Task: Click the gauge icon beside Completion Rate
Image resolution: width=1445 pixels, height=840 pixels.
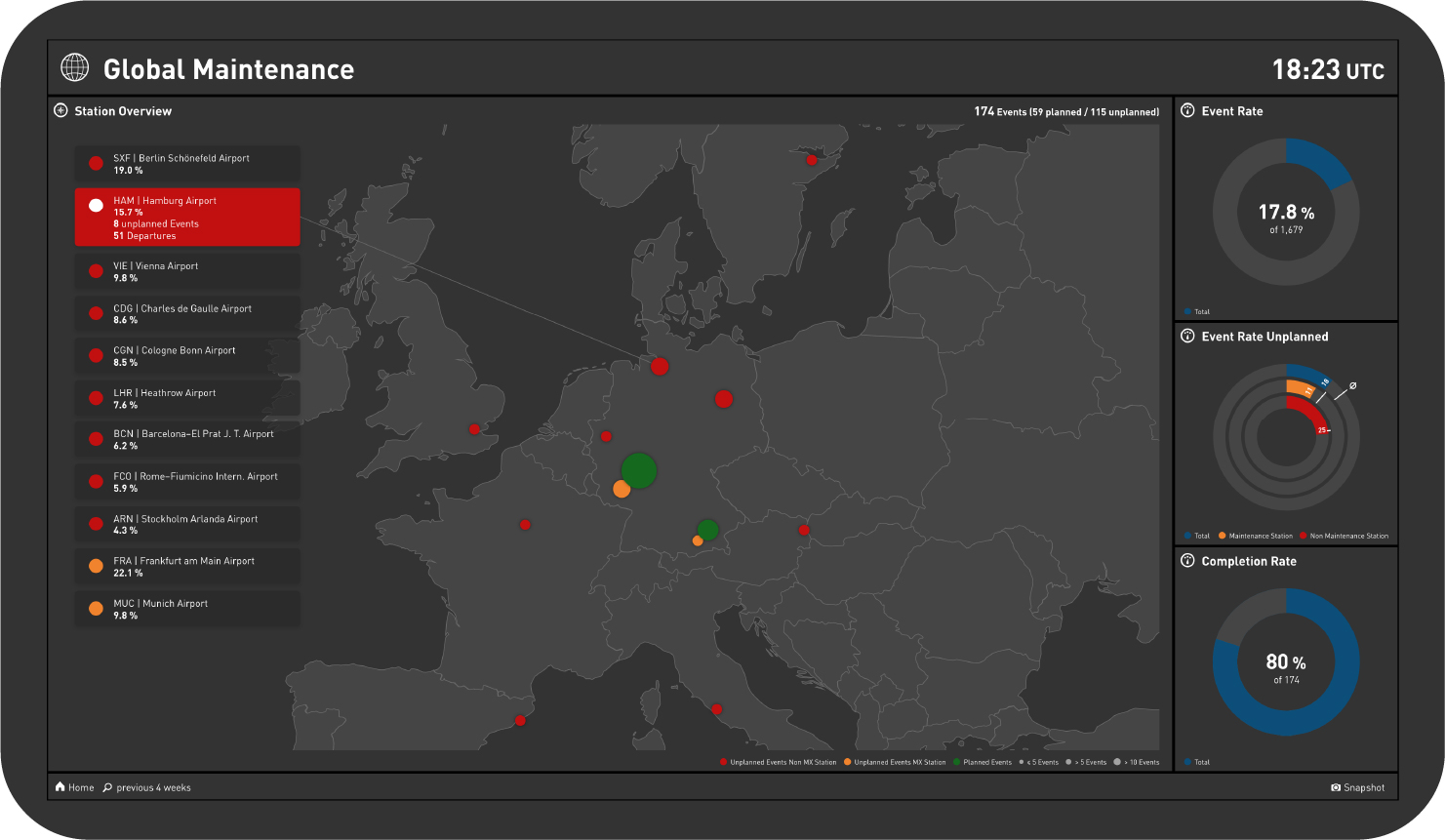Action: [1187, 561]
